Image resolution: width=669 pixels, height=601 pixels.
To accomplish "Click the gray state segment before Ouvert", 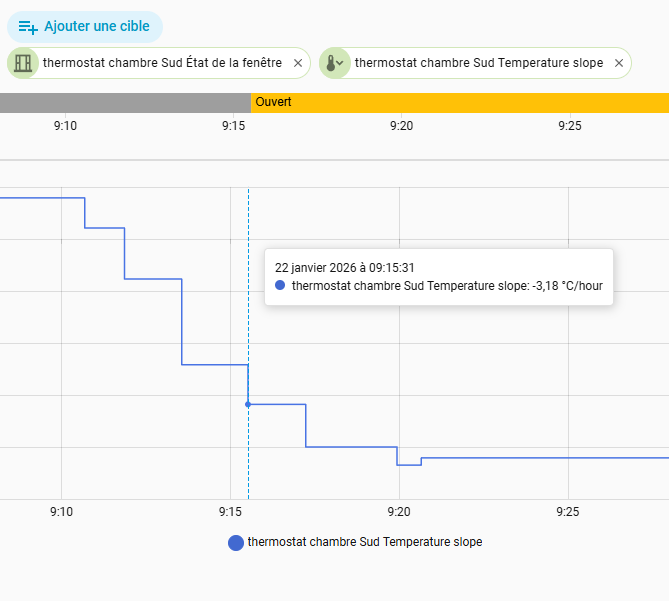I will tap(125, 102).
